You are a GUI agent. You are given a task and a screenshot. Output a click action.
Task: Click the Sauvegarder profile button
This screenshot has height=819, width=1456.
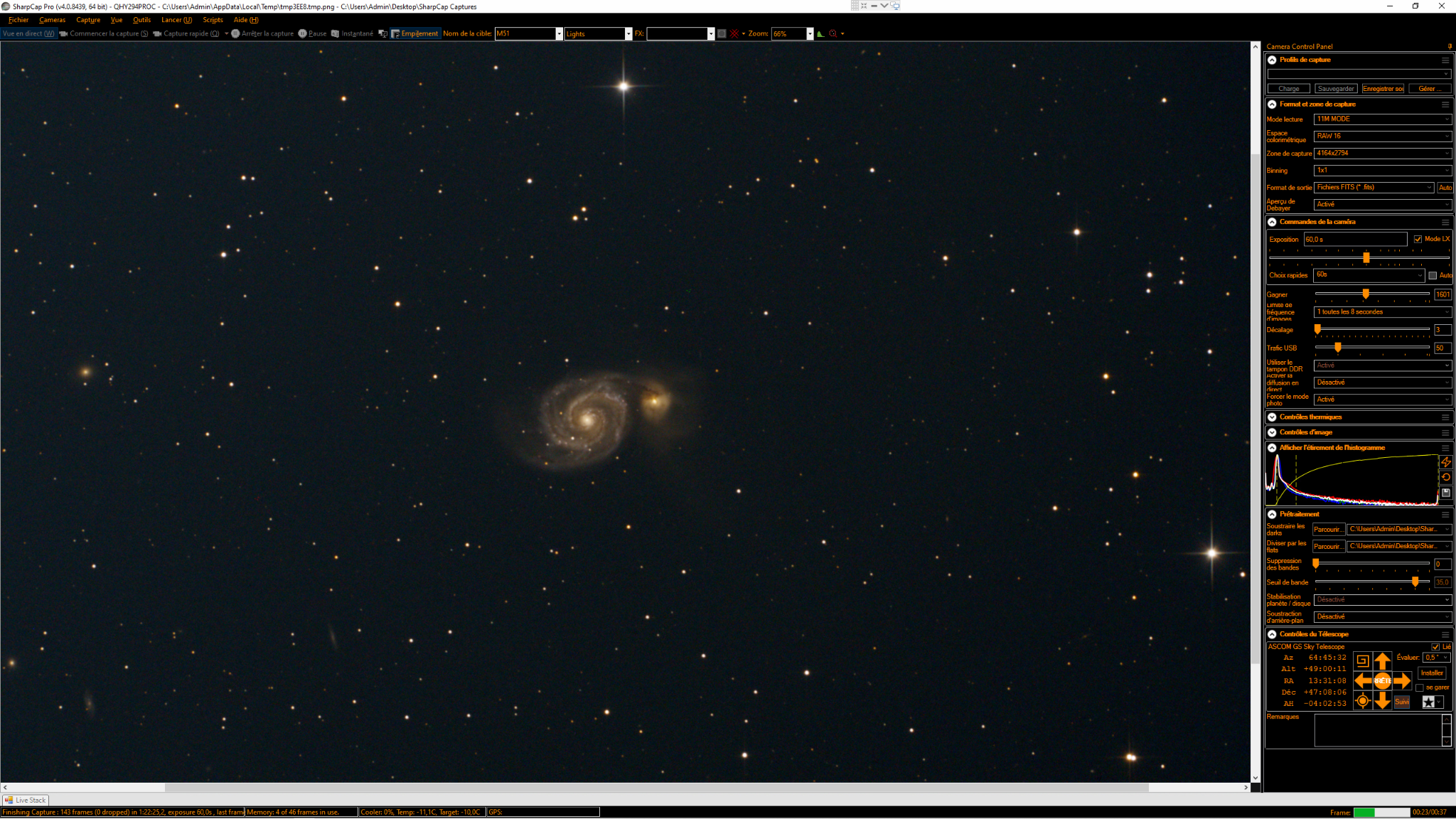click(x=1336, y=89)
